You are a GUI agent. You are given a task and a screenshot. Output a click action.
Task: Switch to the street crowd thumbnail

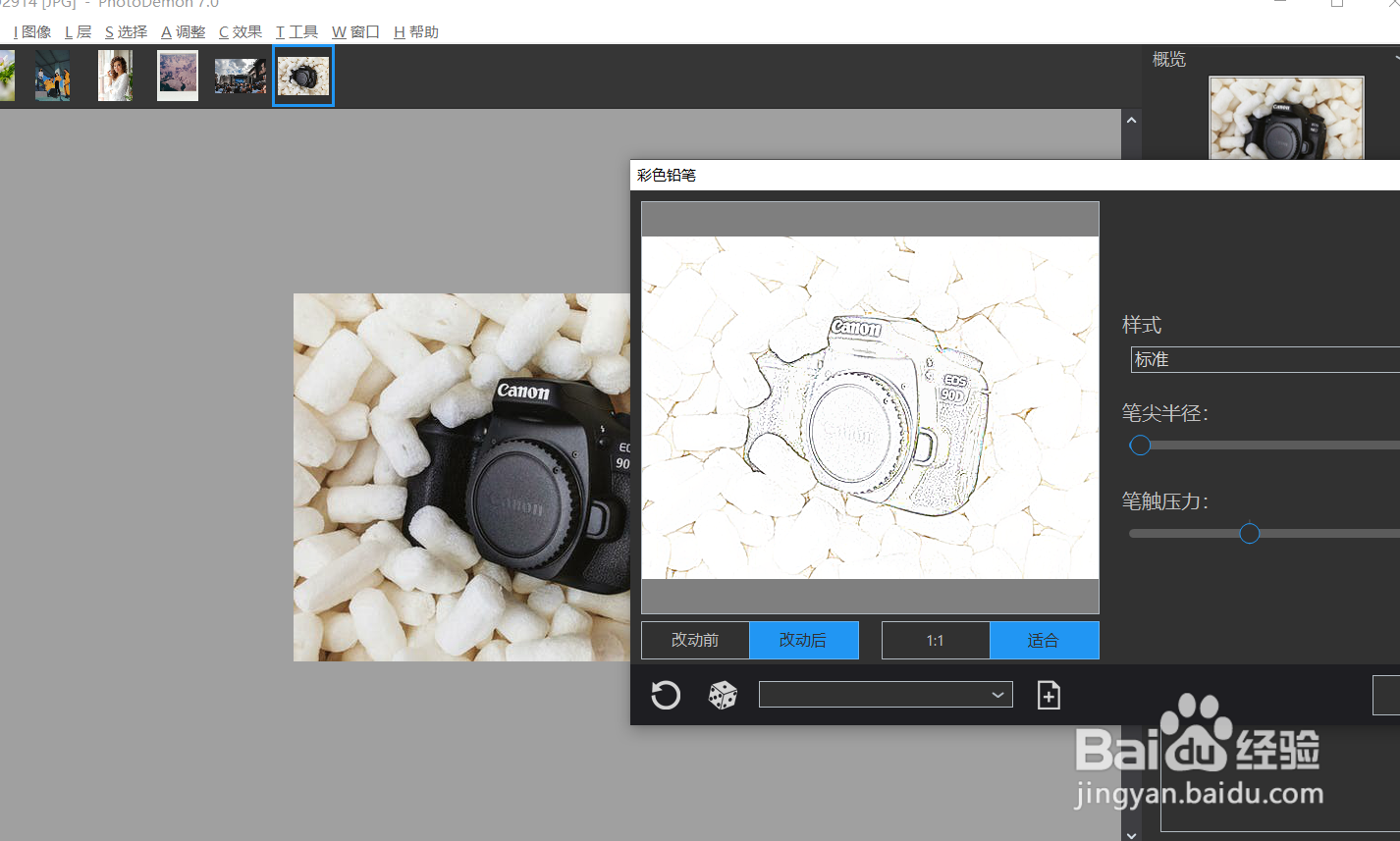coord(241,76)
